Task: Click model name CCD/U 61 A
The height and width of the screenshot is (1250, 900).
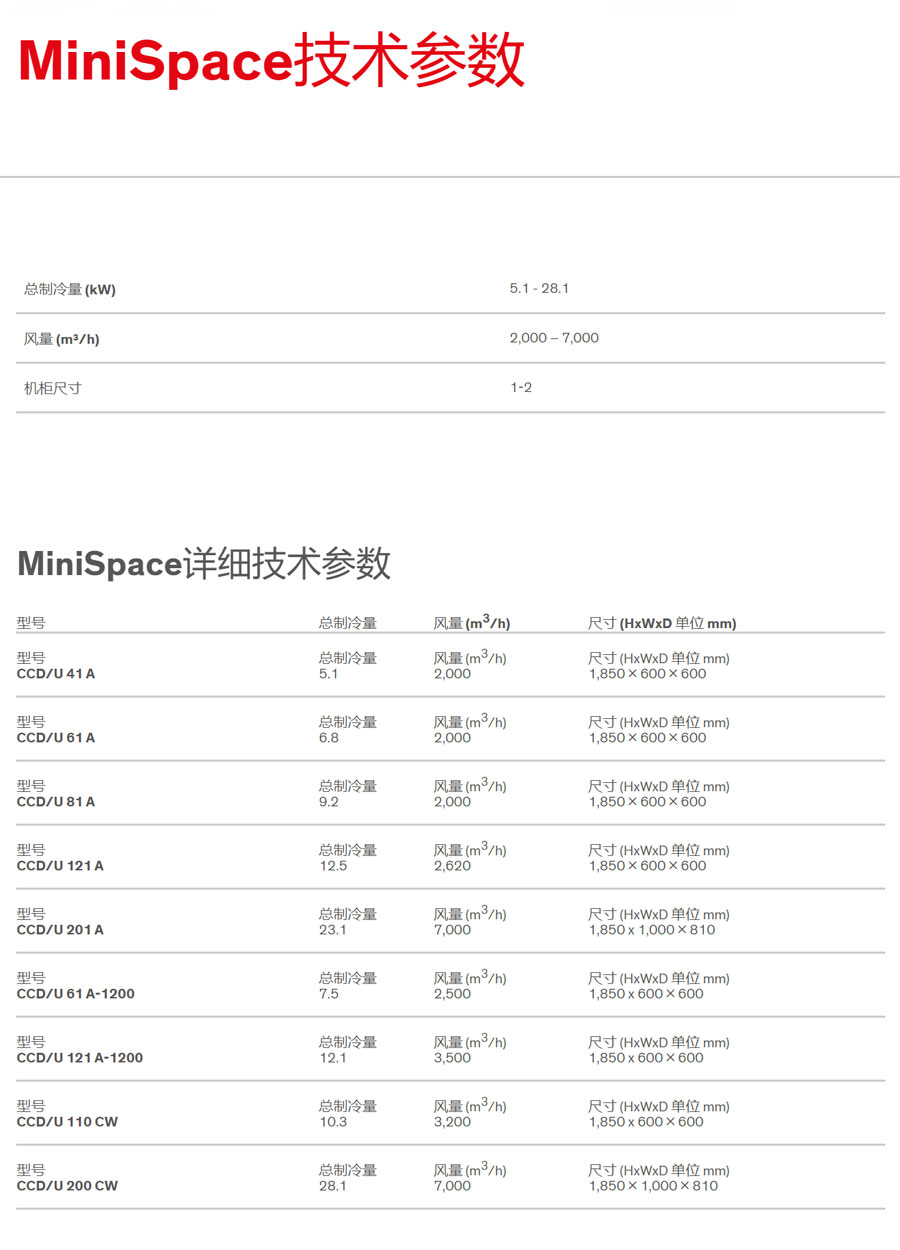Action: pos(56,738)
